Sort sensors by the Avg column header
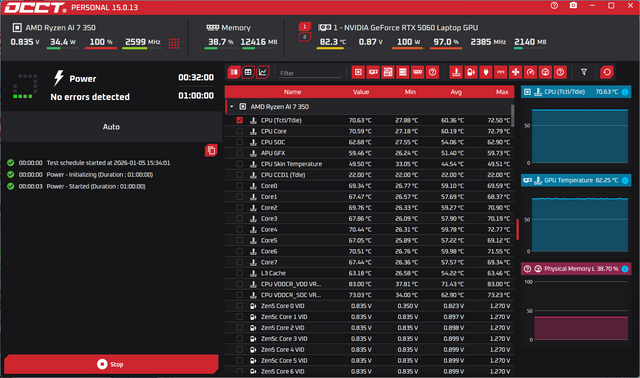Screen dimensions: 640x378 [456, 92]
